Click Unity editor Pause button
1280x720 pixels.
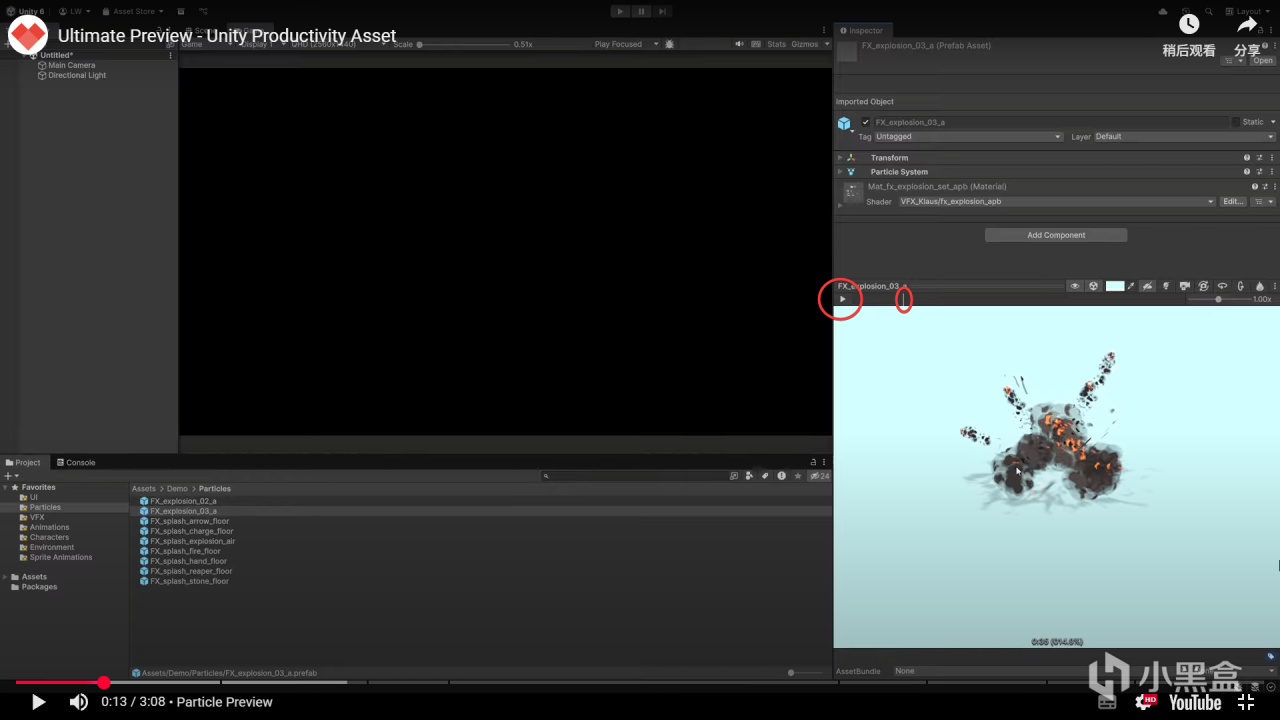(x=641, y=12)
